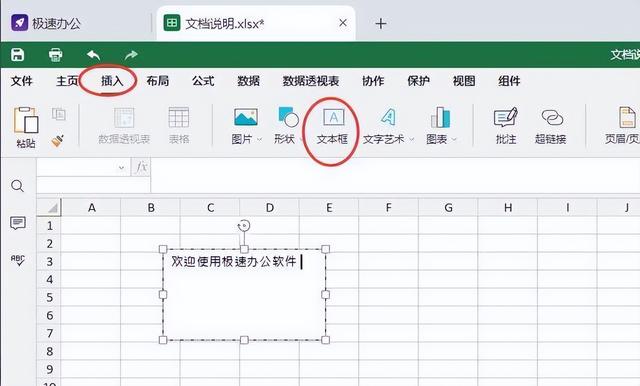Viewport: 640px width, 386px height.
Task: Click the text 欢迎使用极速办公软件 in text box
Action: click(x=233, y=262)
